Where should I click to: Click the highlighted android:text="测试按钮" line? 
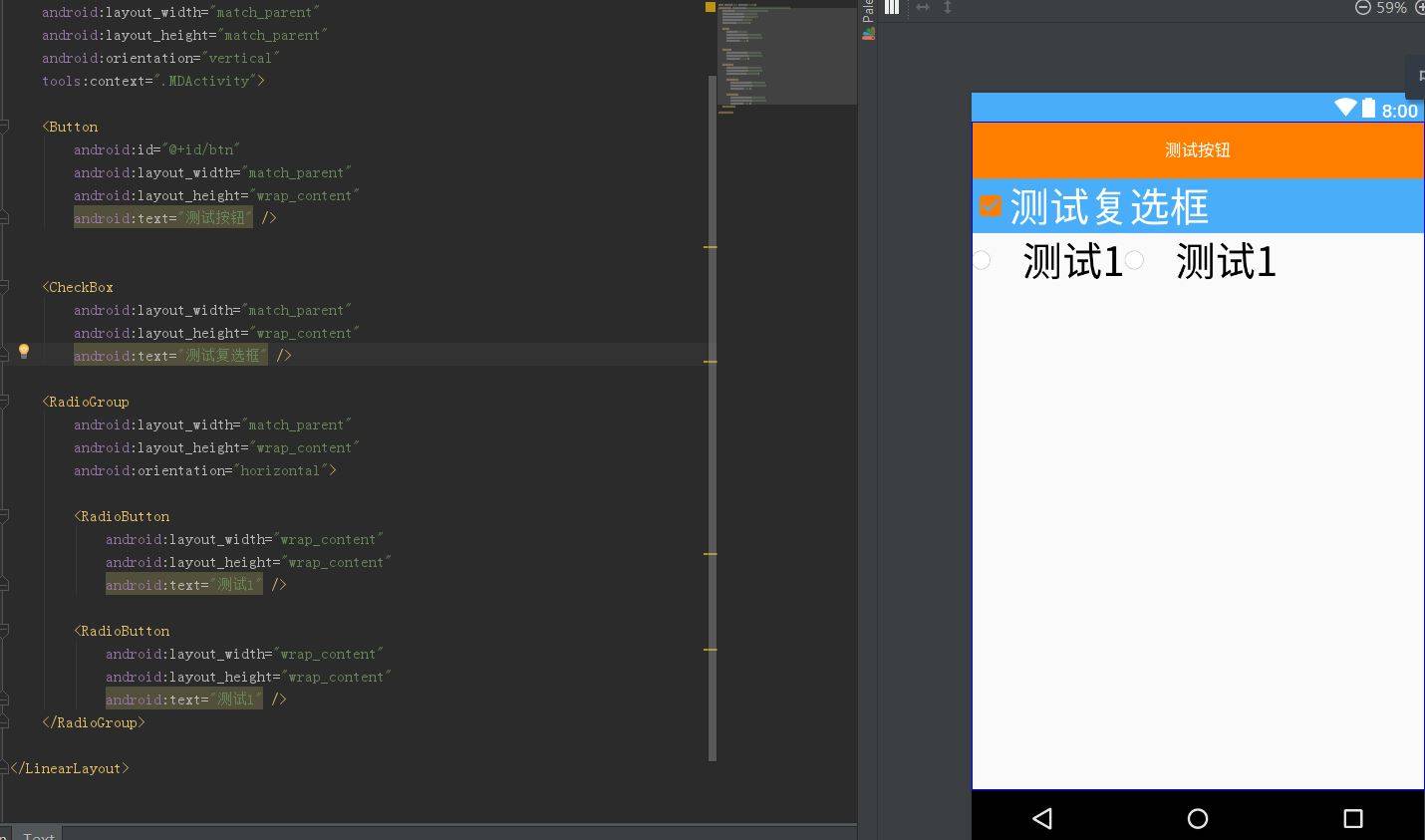click(x=174, y=217)
